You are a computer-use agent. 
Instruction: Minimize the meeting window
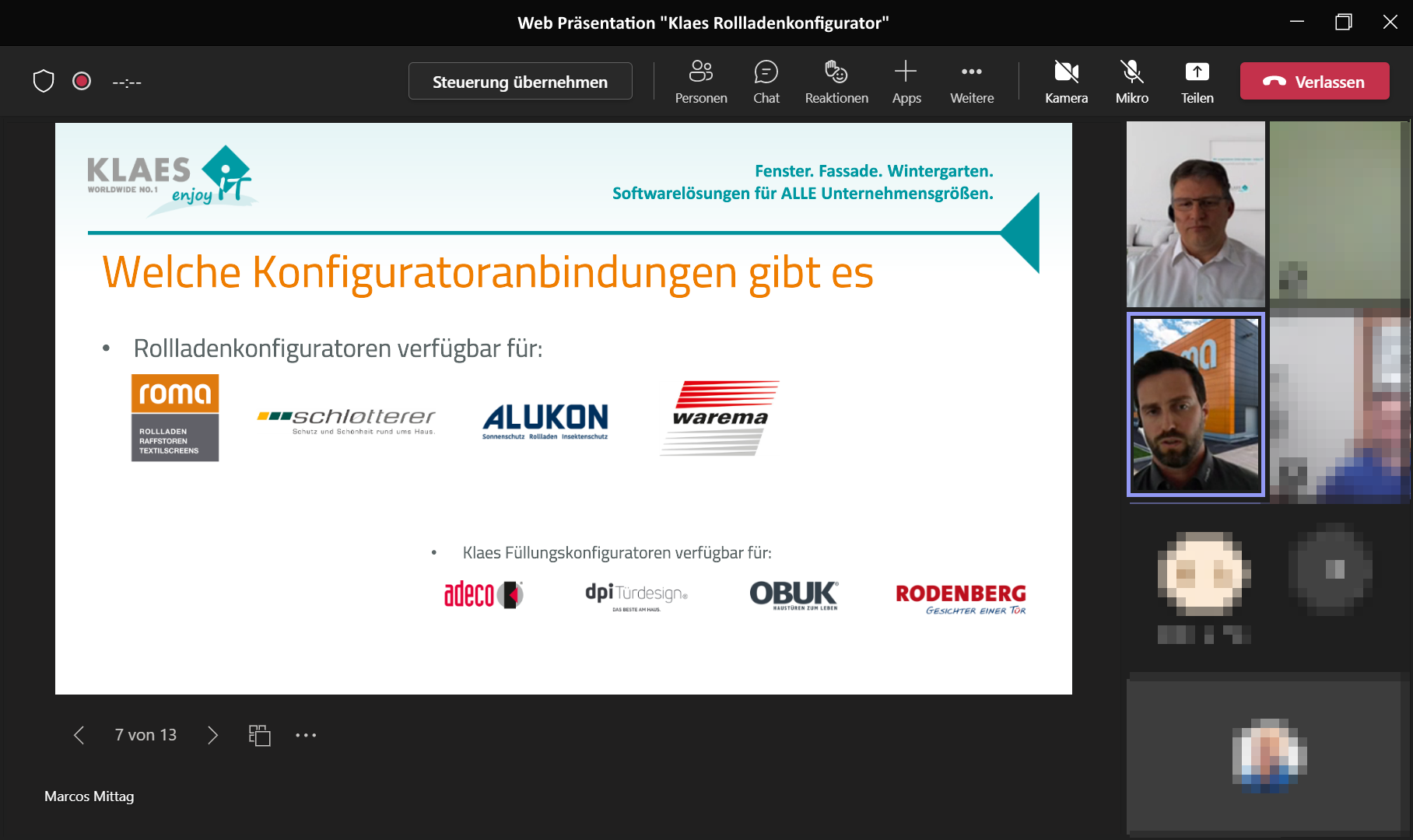coord(1297,22)
